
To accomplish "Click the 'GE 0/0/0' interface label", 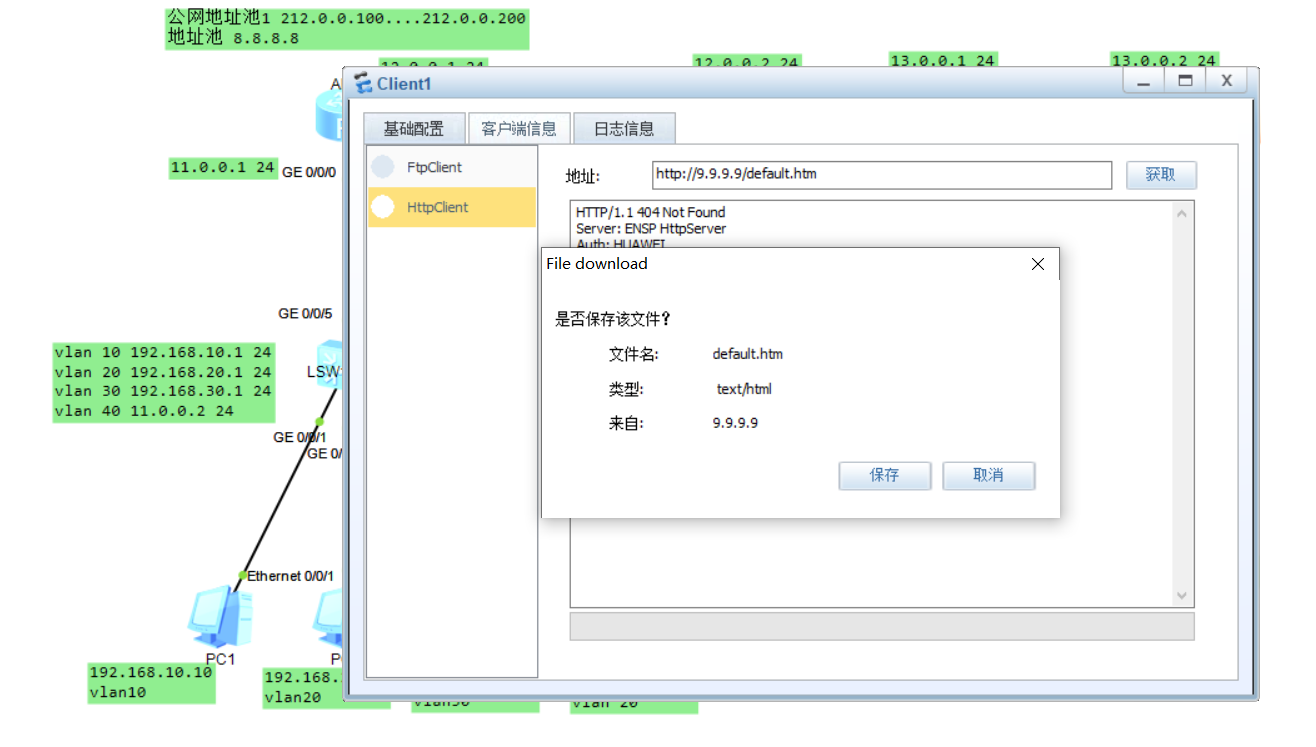I will 309,172.
